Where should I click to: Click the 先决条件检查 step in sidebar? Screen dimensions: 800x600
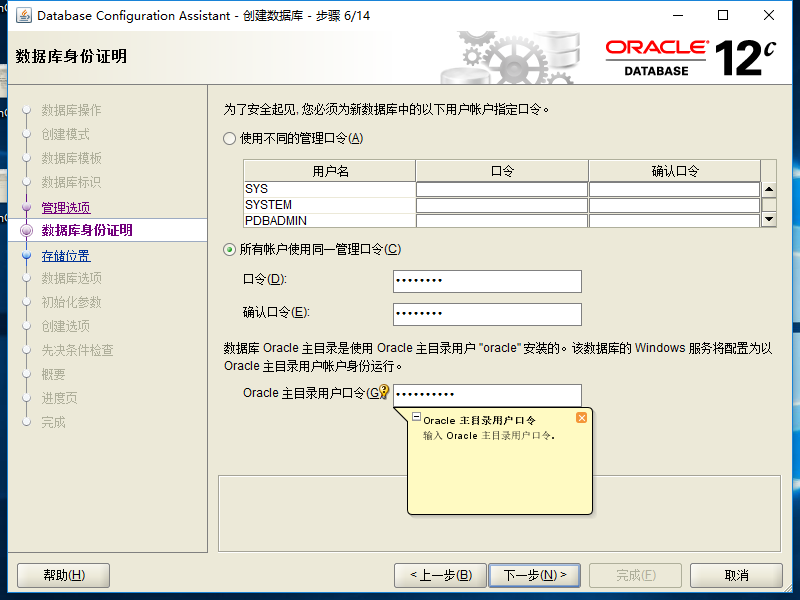[77, 350]
